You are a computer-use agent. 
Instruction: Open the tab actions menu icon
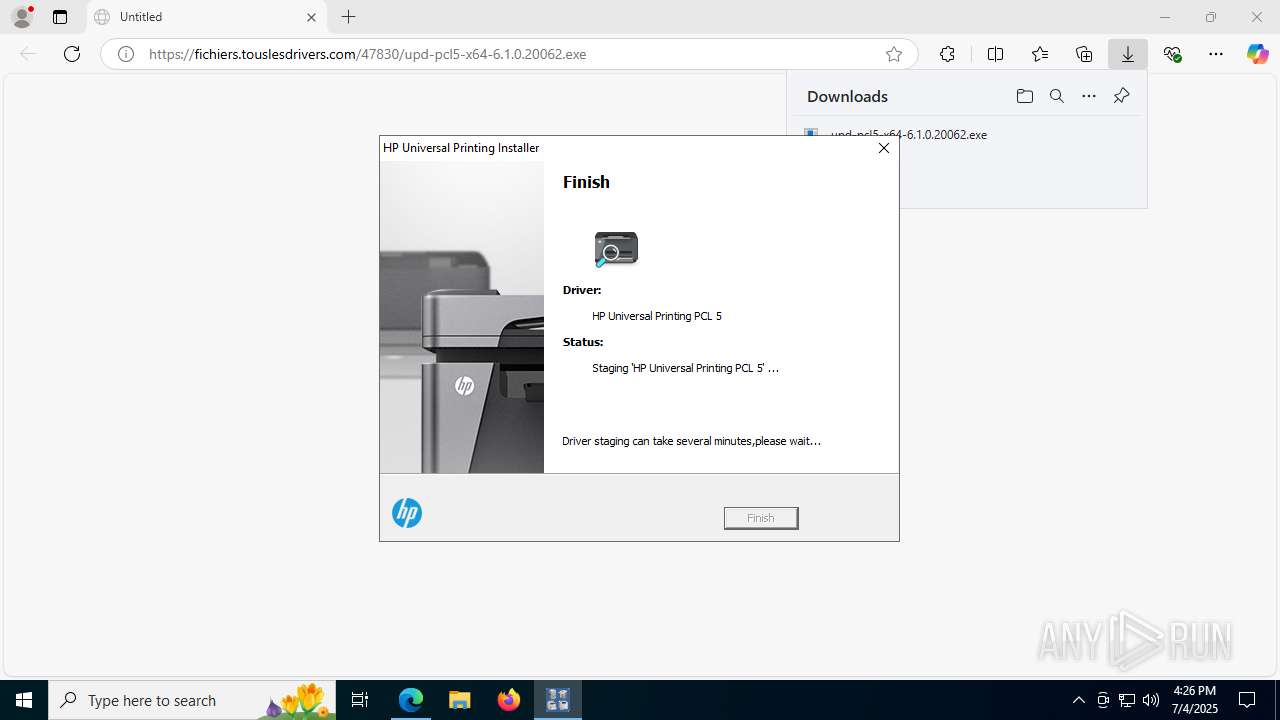[x=60, y=17]
